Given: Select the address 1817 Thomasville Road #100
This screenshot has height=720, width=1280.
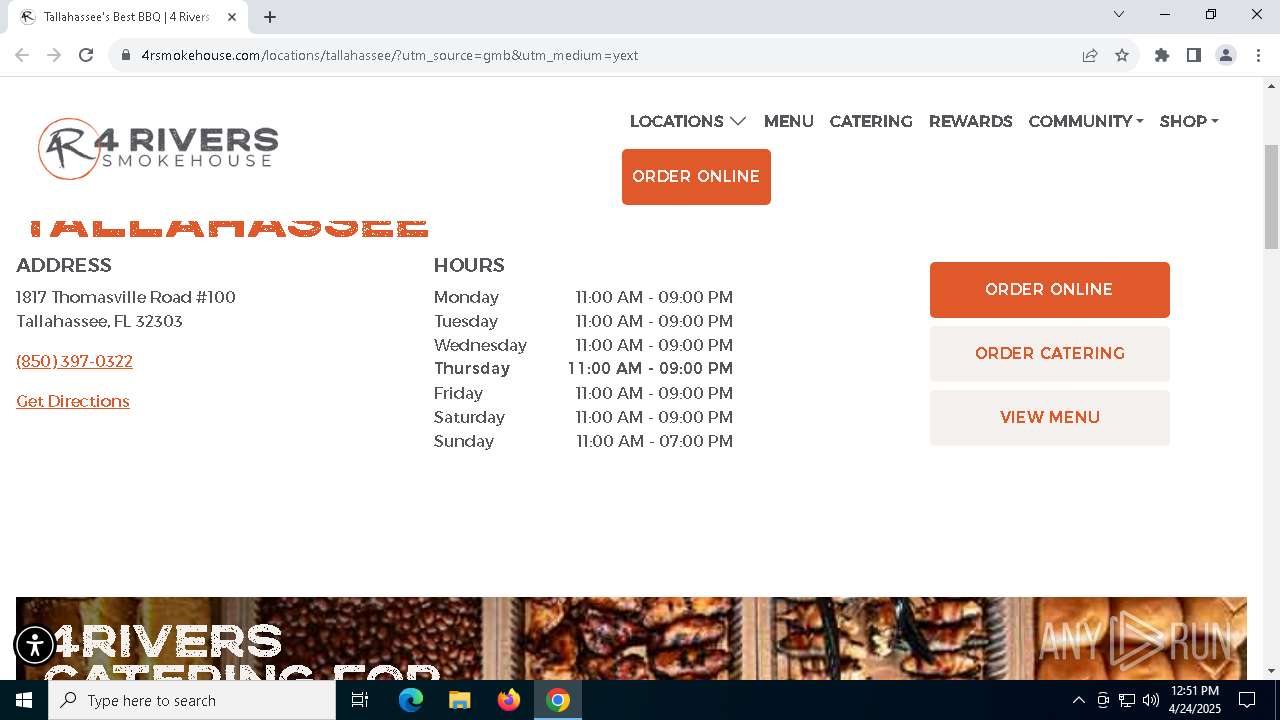Looking at the screenshot, I should (126, 297).
